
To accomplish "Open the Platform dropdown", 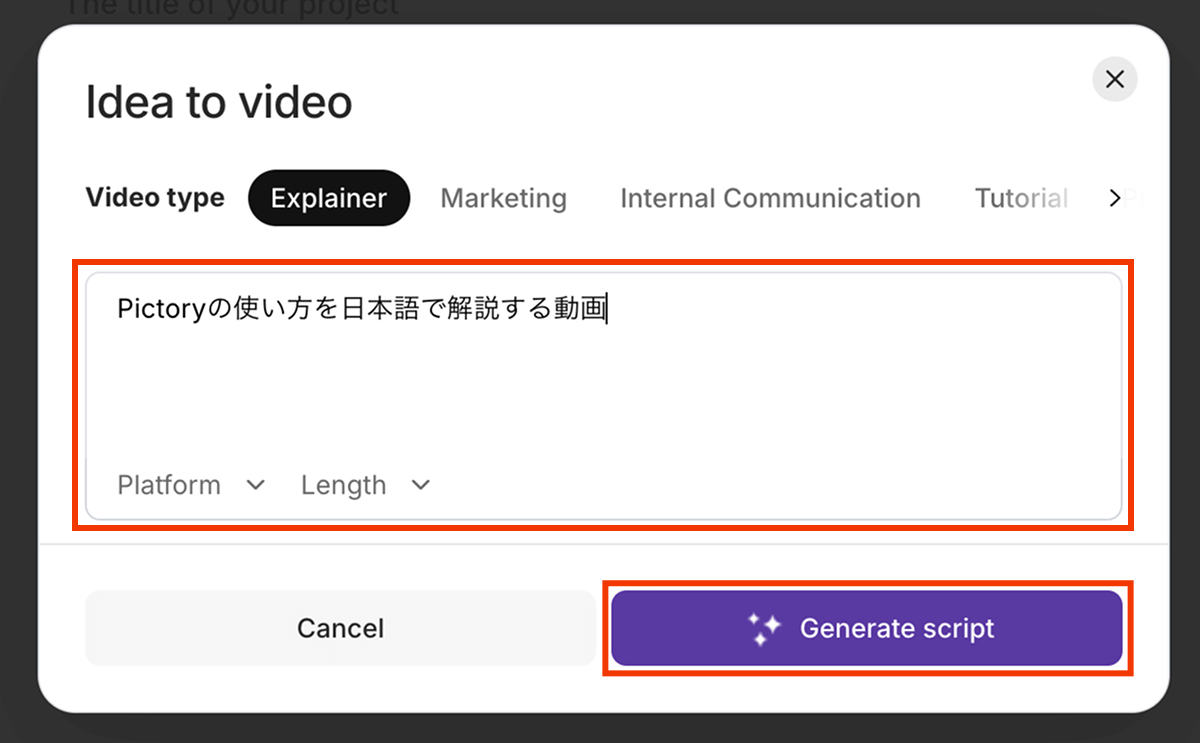I will pos(192,485).
